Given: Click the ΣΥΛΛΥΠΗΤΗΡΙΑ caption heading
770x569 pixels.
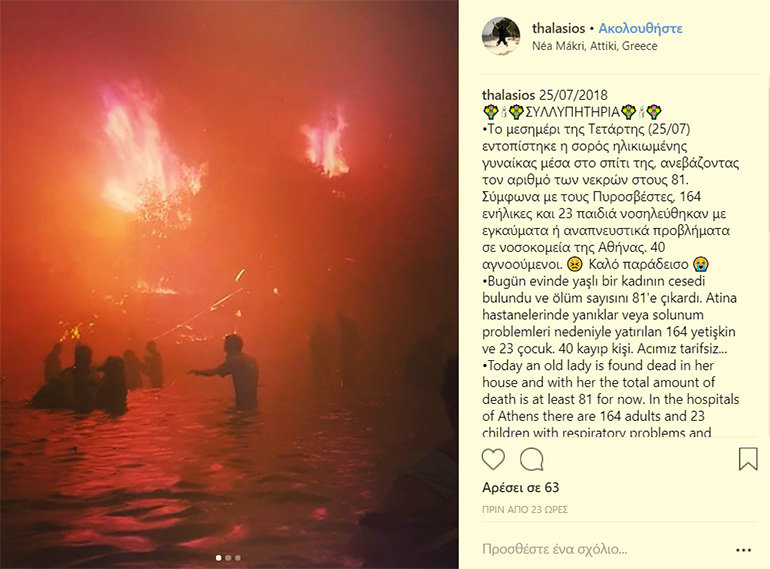Looking at the screenshot, I should (573, 112).
